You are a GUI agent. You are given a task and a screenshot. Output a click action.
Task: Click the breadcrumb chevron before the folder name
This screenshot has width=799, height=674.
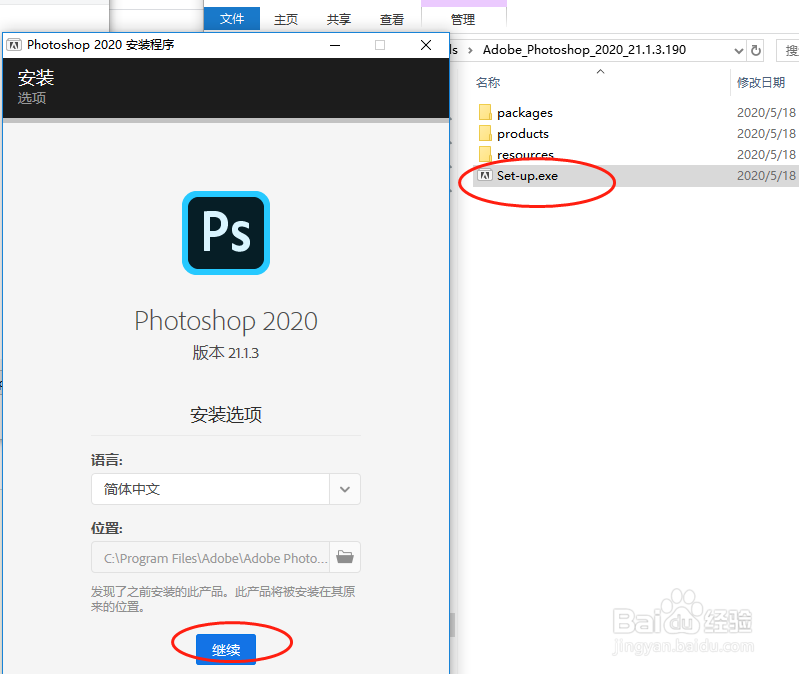tap(470, 50)
